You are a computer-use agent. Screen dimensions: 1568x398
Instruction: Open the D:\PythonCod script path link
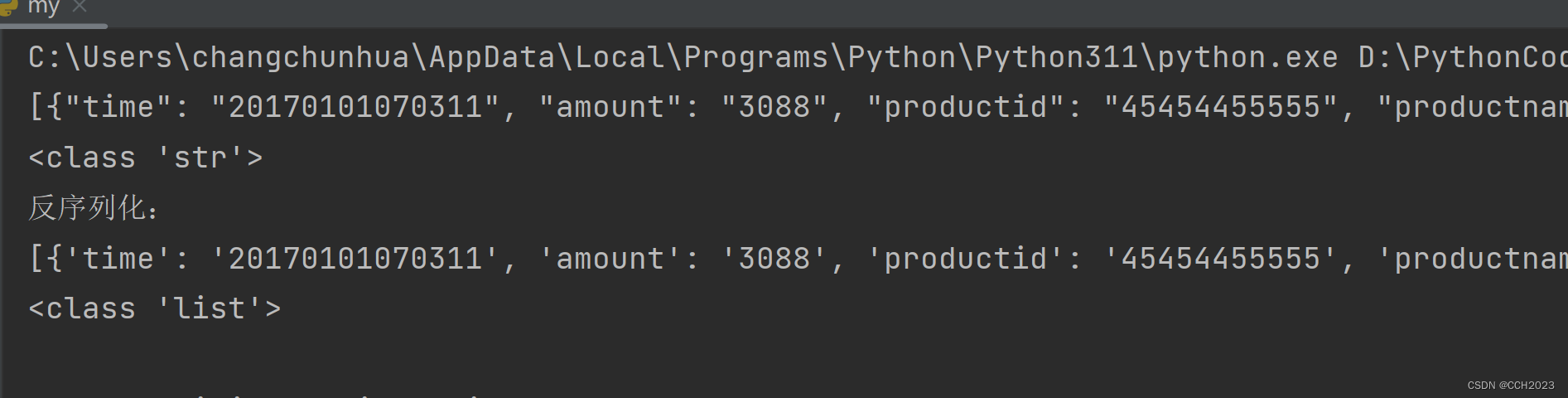(1463, 57)
